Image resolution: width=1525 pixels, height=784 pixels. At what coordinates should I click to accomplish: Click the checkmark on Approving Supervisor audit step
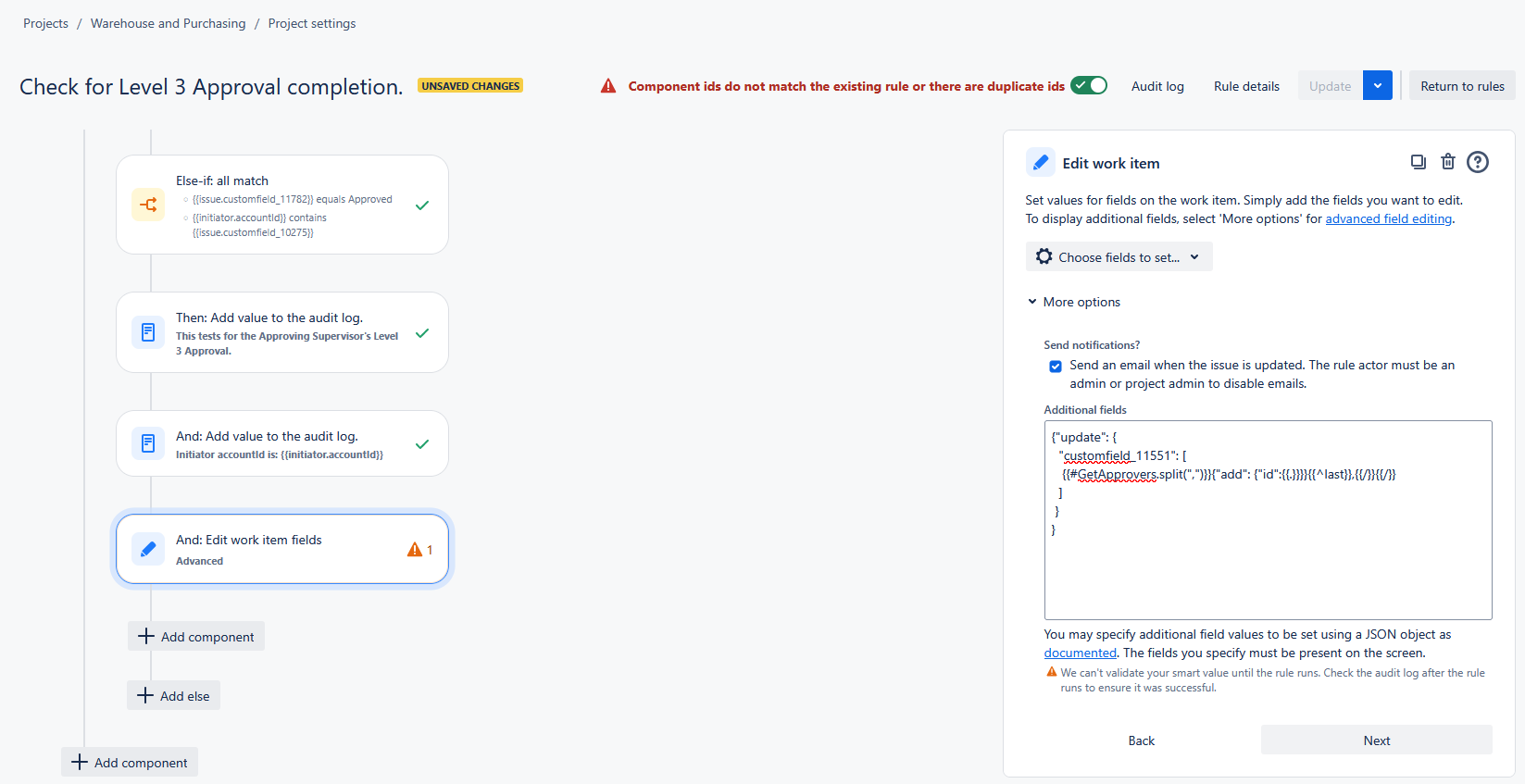click(x=422, y=333)
